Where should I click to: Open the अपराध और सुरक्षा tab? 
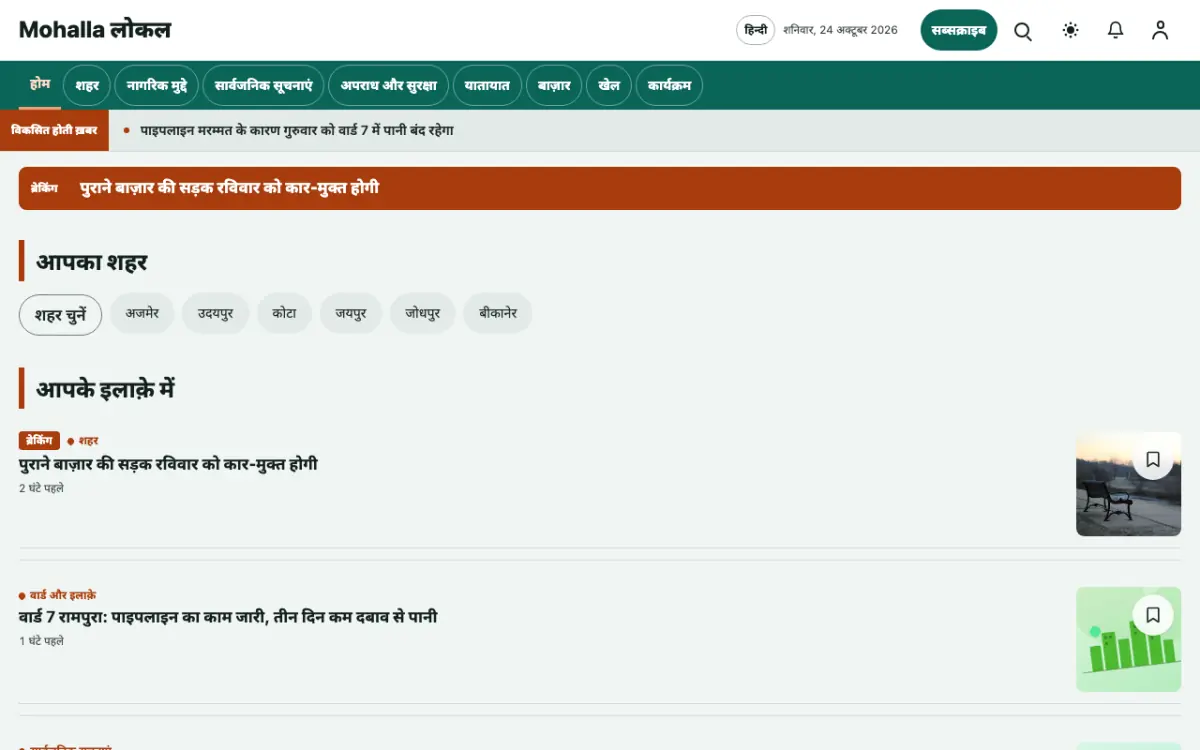point(389,86)
